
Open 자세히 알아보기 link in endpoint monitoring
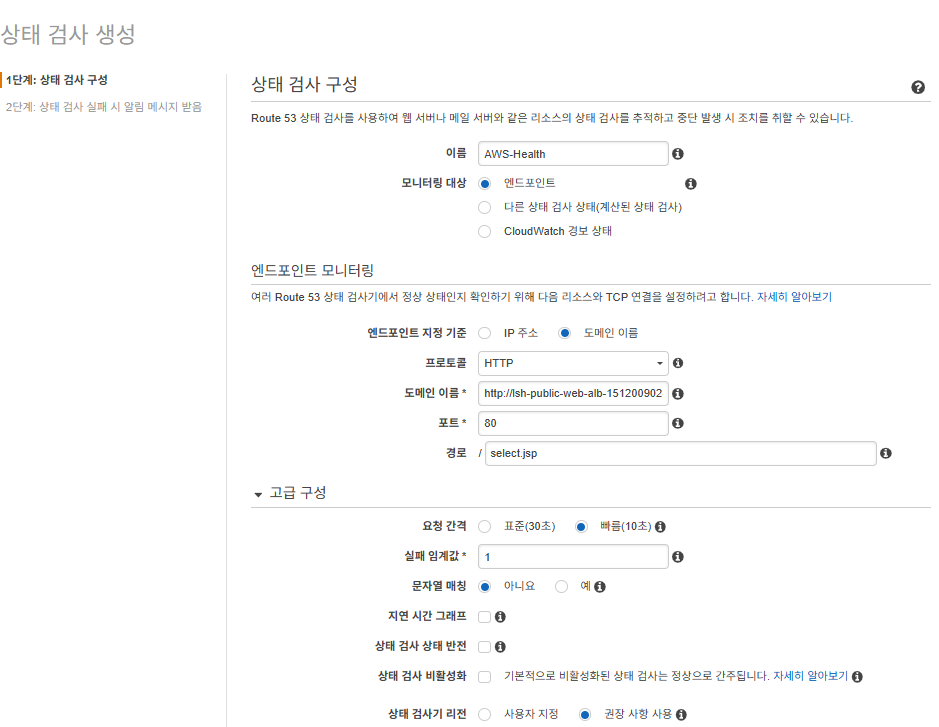794,297
